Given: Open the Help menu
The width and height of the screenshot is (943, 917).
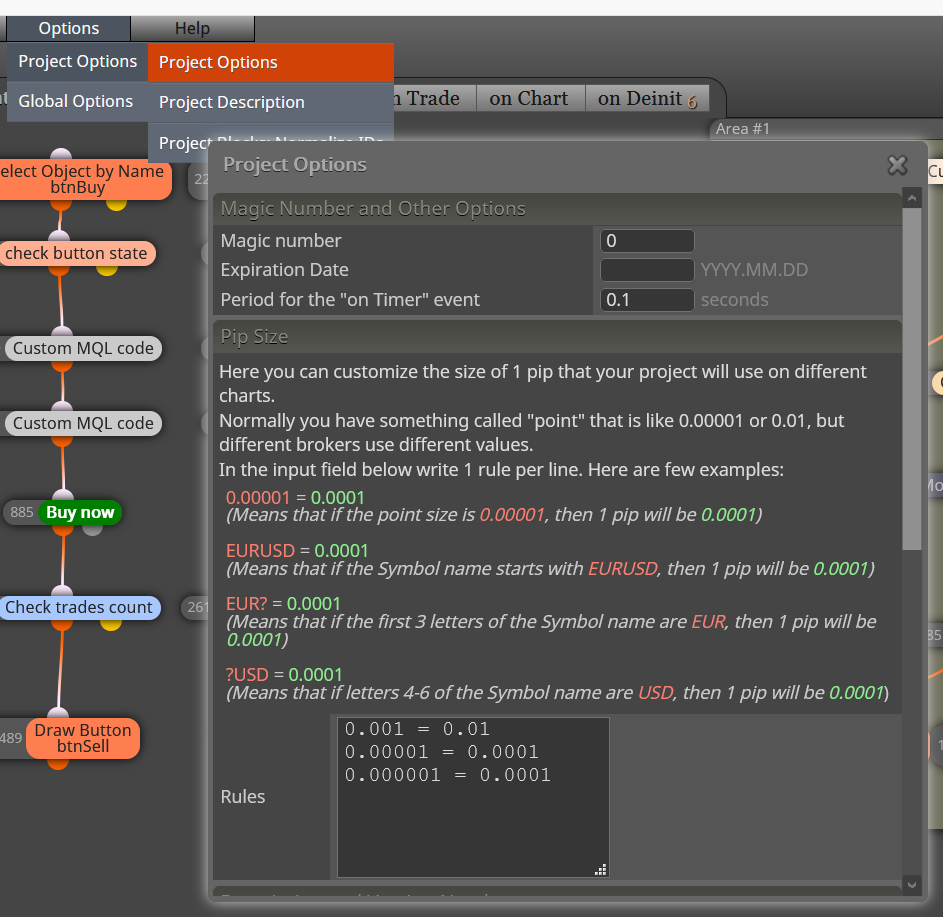Looking at the screenshot, I should coord(192,28).
